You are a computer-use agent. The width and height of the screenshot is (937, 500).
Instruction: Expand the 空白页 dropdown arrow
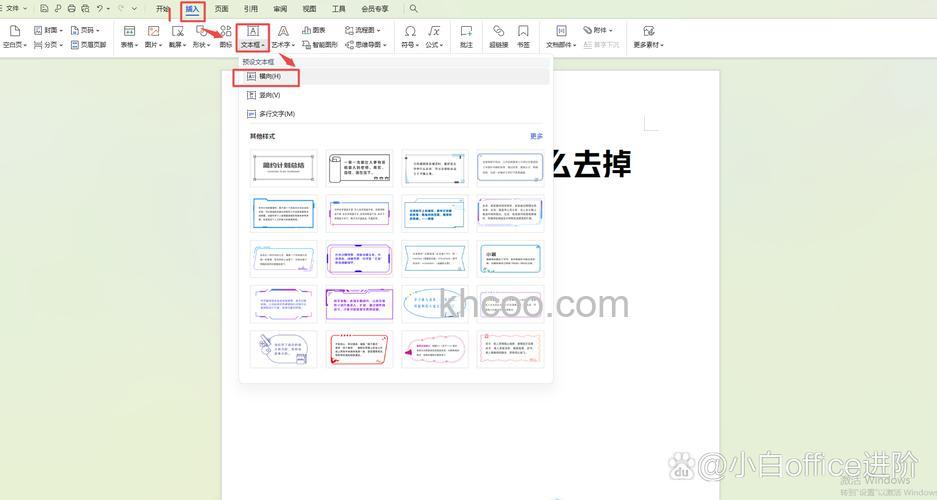click(25, 45)
